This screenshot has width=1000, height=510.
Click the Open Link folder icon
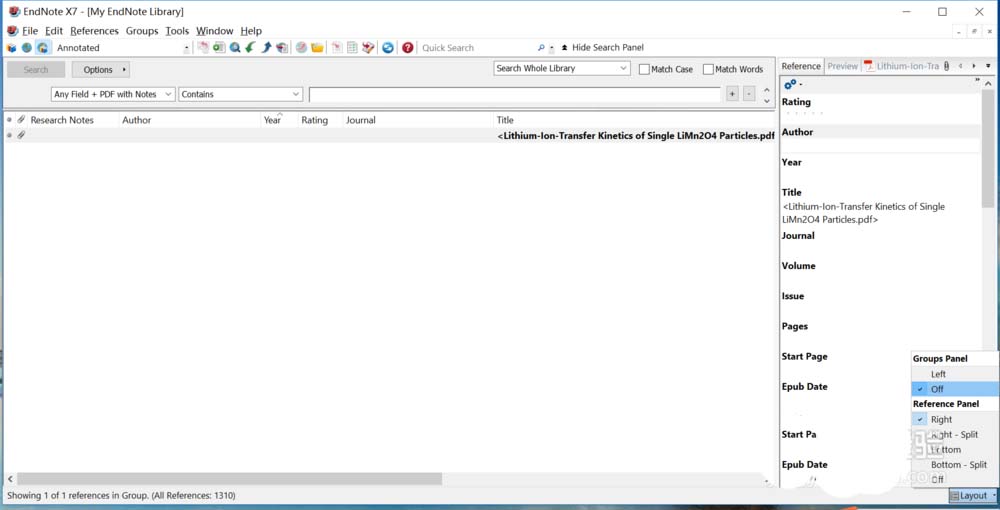pos(317,48)
